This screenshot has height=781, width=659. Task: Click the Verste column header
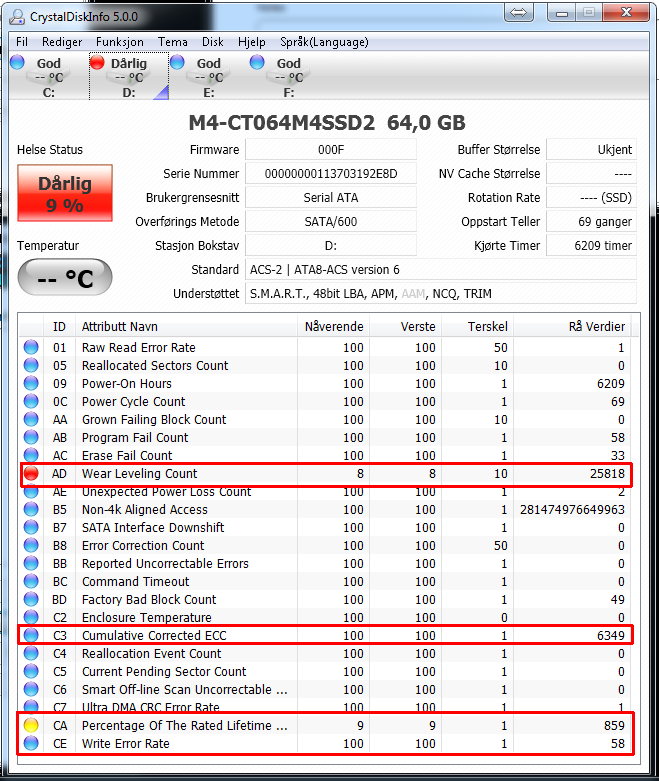point(406,327)
